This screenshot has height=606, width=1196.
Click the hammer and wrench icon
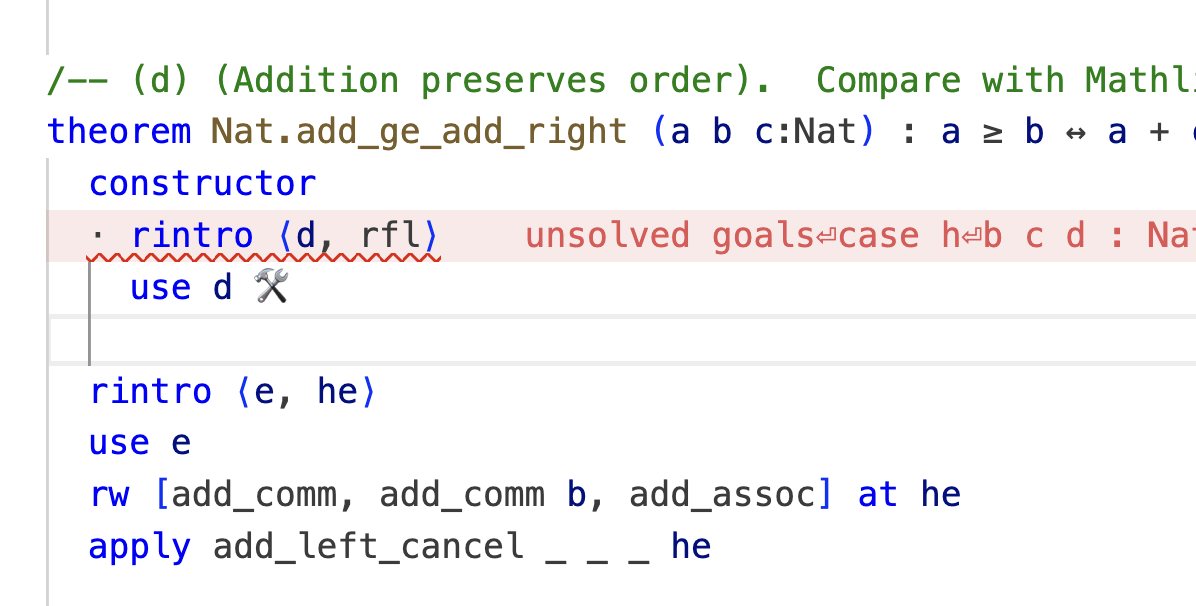pos(271,288)
